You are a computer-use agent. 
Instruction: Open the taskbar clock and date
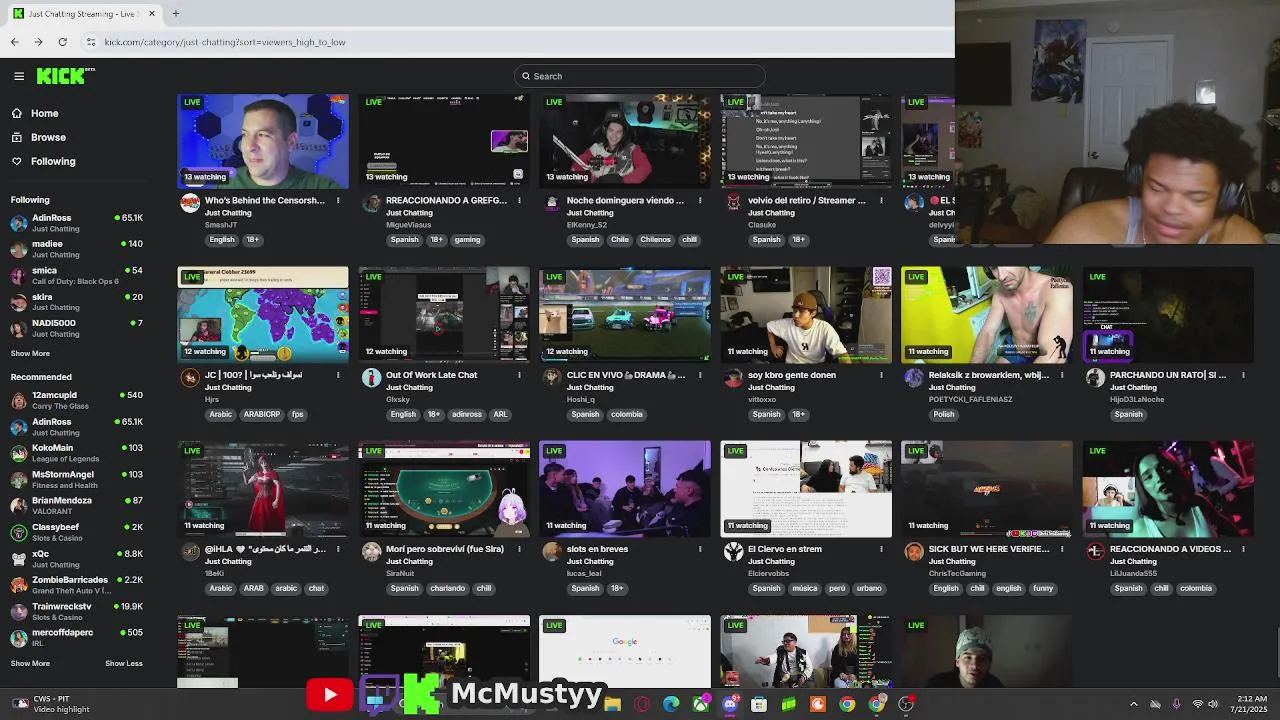click(x=1251, y=704)
